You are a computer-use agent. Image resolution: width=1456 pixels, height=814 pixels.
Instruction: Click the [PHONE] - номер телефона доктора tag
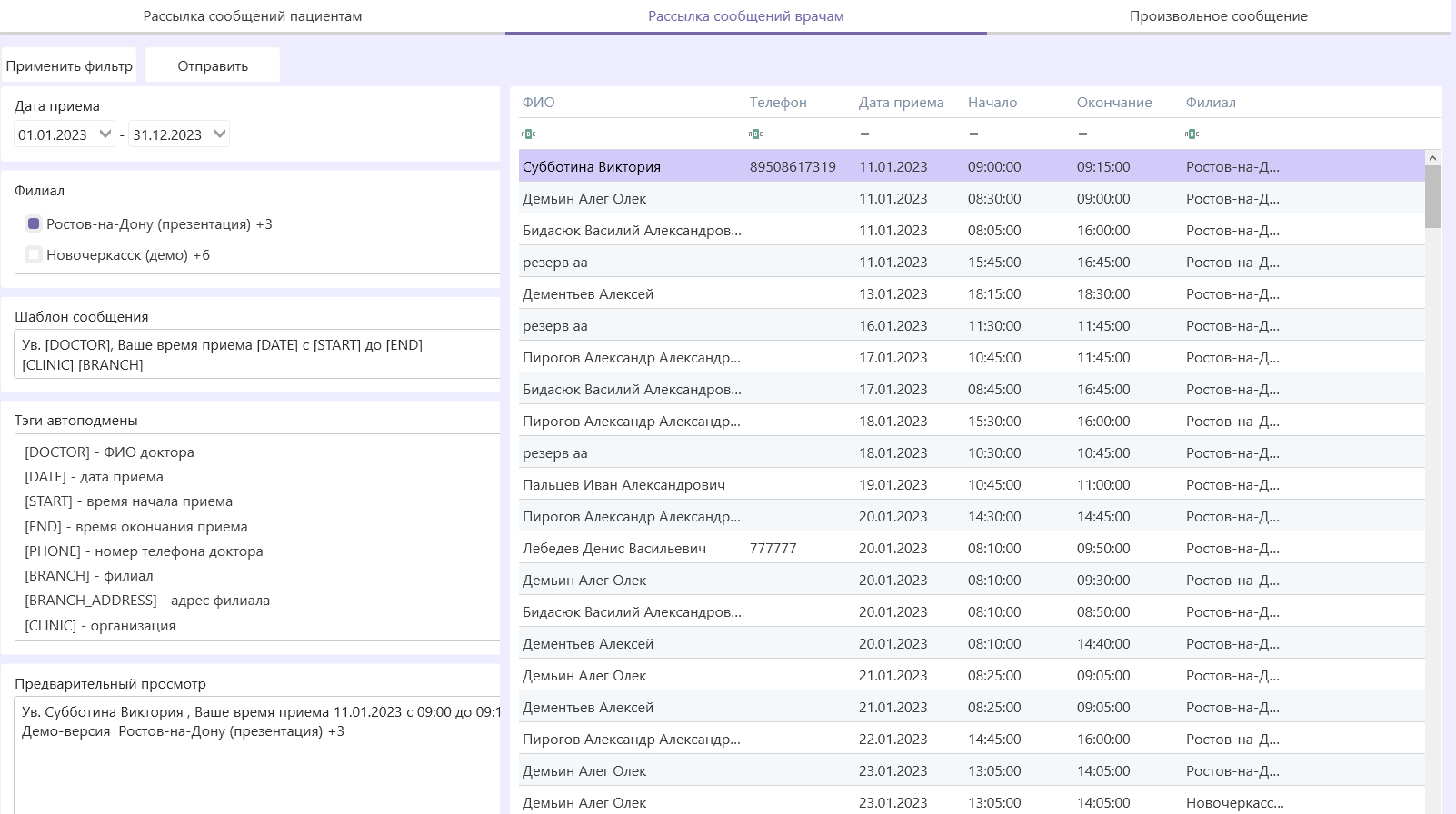coord(144,551)
